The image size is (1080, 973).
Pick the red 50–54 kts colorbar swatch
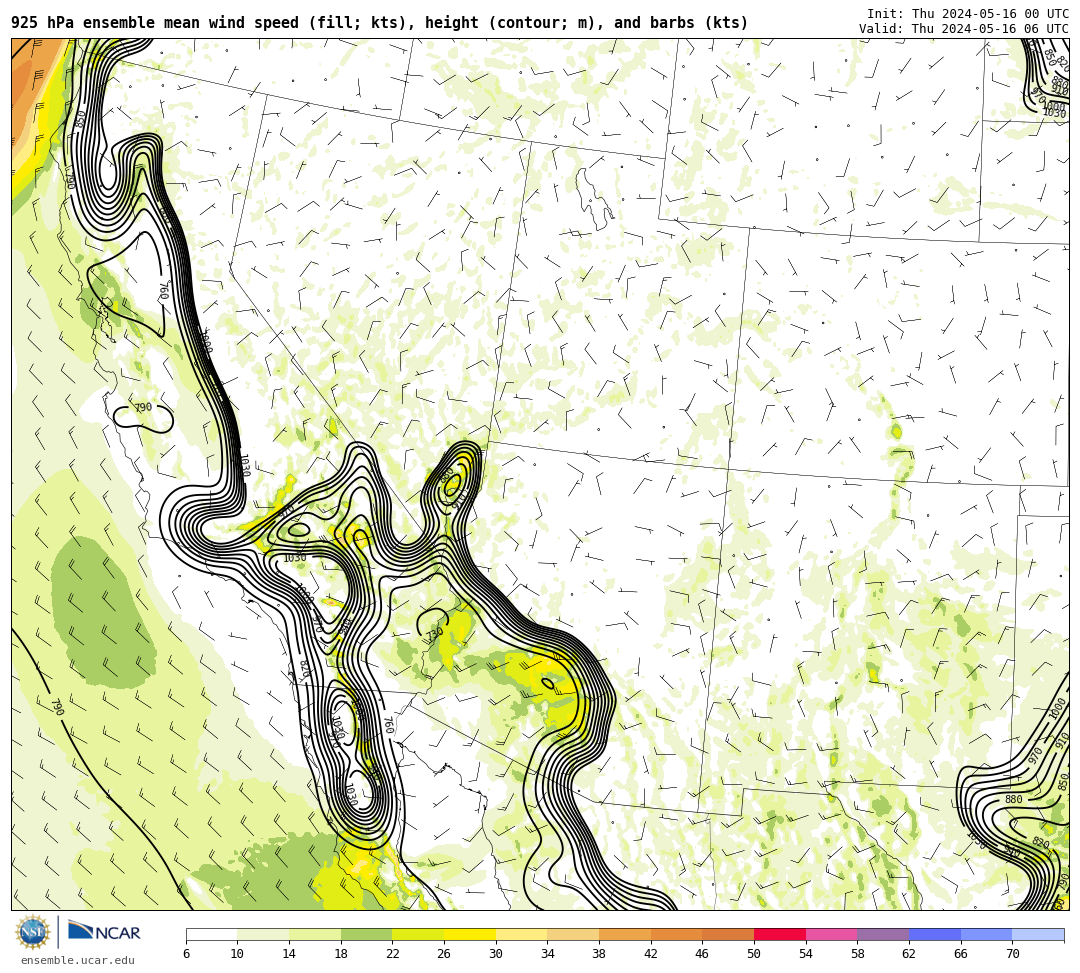point(780,934)
